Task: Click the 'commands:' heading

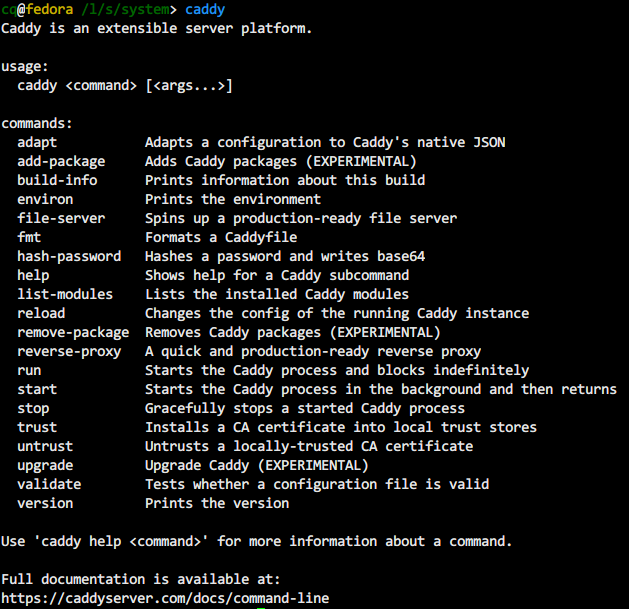Action: point(37,124)
